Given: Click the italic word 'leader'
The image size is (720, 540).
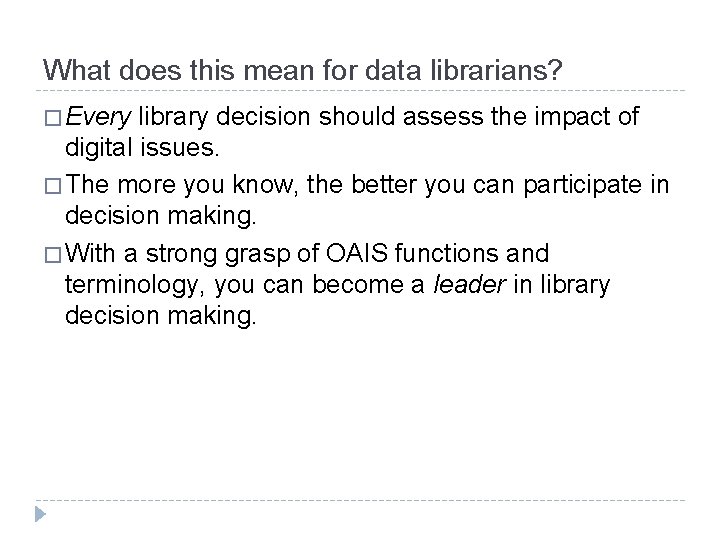Looking at the screenshot, I should [469, 284].
